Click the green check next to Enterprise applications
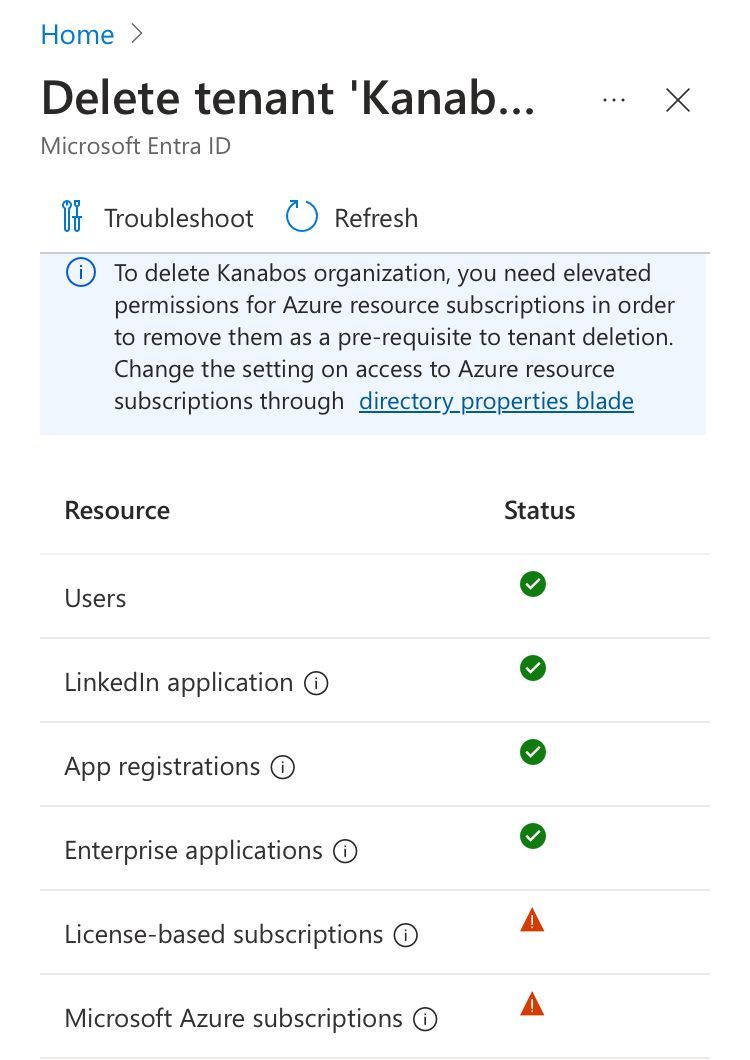The image size is (750, 1060). click(532, 836)
